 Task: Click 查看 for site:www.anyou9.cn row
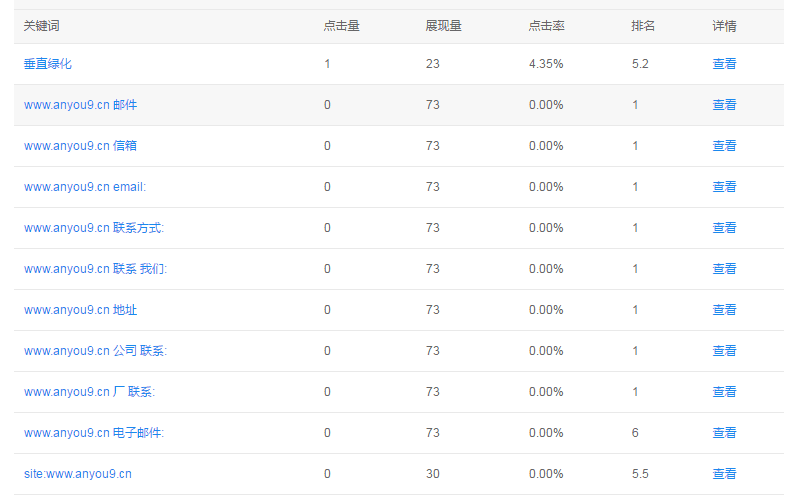[x=724, y=474]
